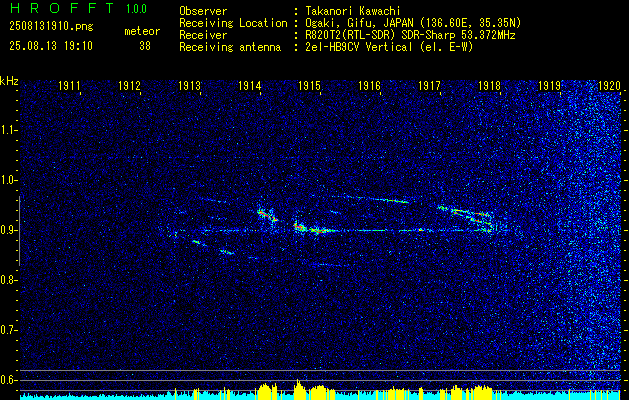The height and width of the screenshot is (400, 629).
Task: Click time axis marker 1914
Action: (250, 85)
